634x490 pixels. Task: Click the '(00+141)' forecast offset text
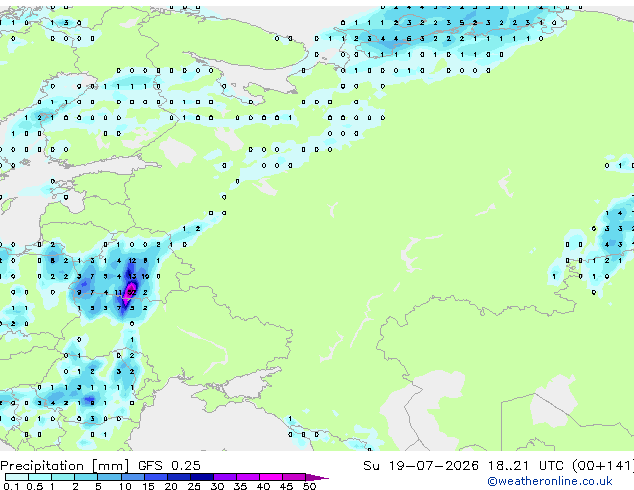(x=603, y=466)
